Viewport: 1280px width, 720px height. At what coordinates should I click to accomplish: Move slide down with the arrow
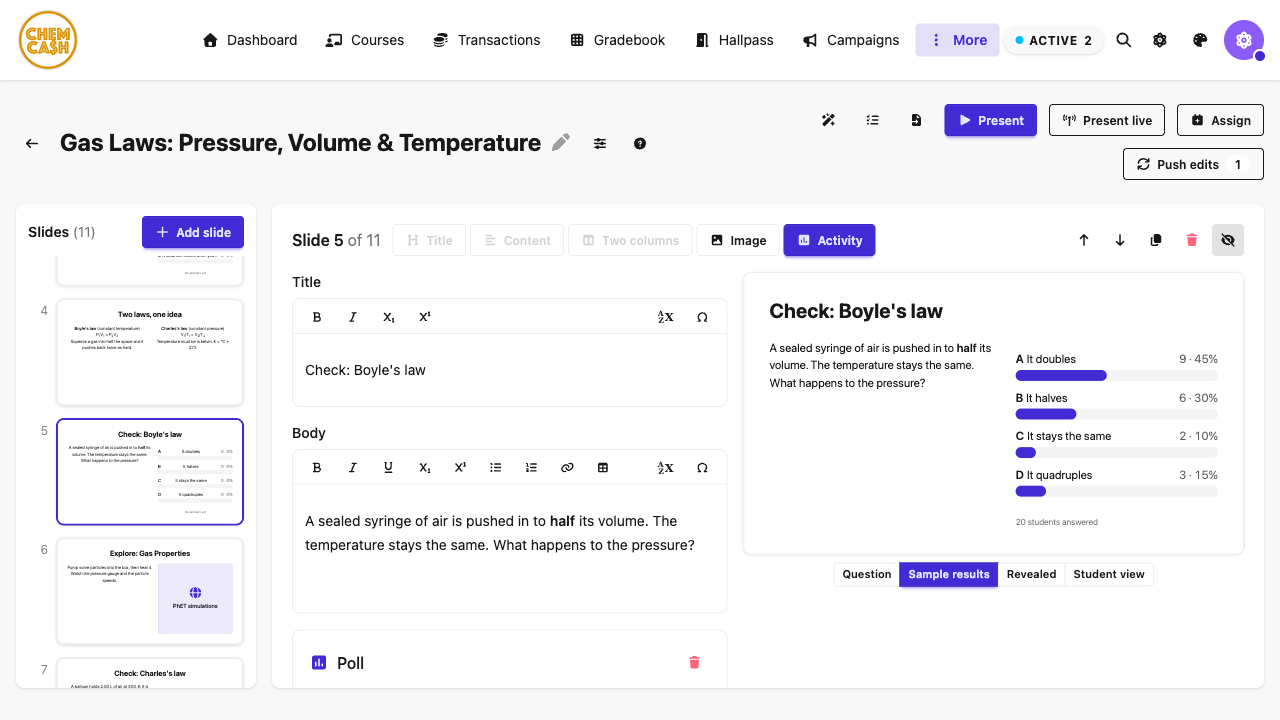(1120, 240)
